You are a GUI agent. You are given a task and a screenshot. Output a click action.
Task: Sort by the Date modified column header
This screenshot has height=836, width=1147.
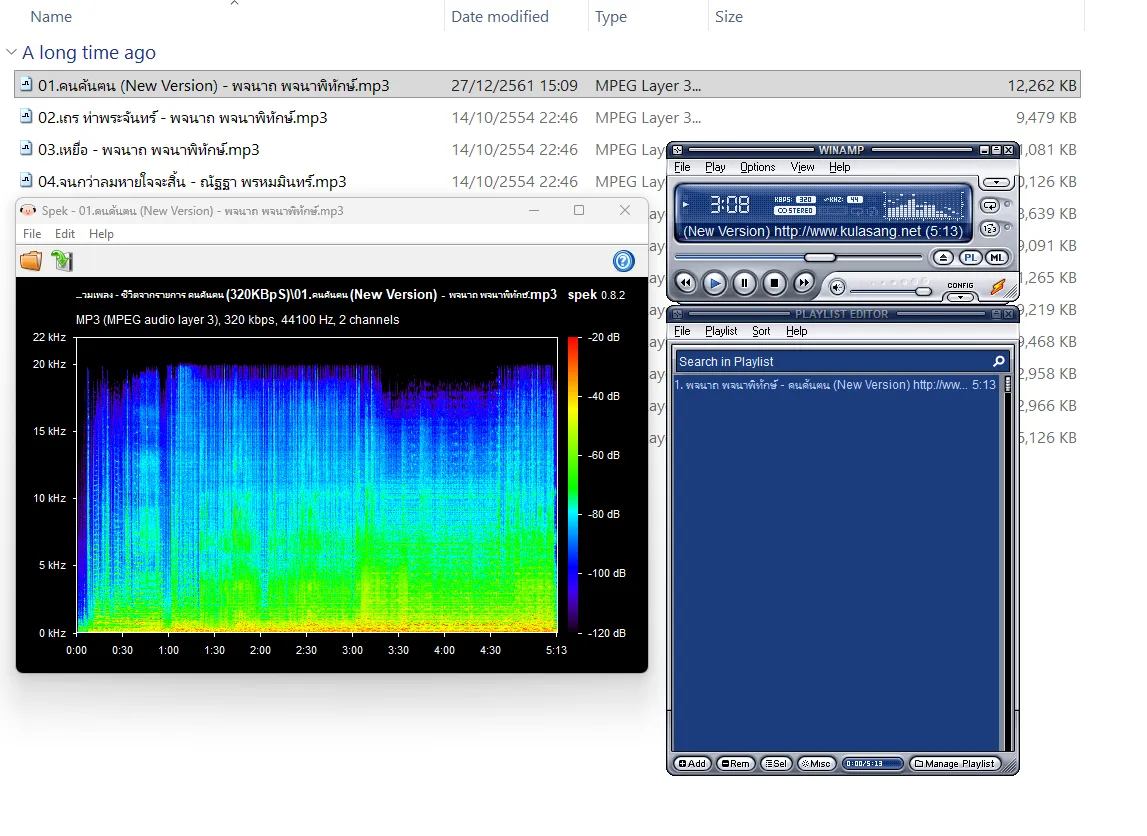pyautogui.click(x=500, y=16)
